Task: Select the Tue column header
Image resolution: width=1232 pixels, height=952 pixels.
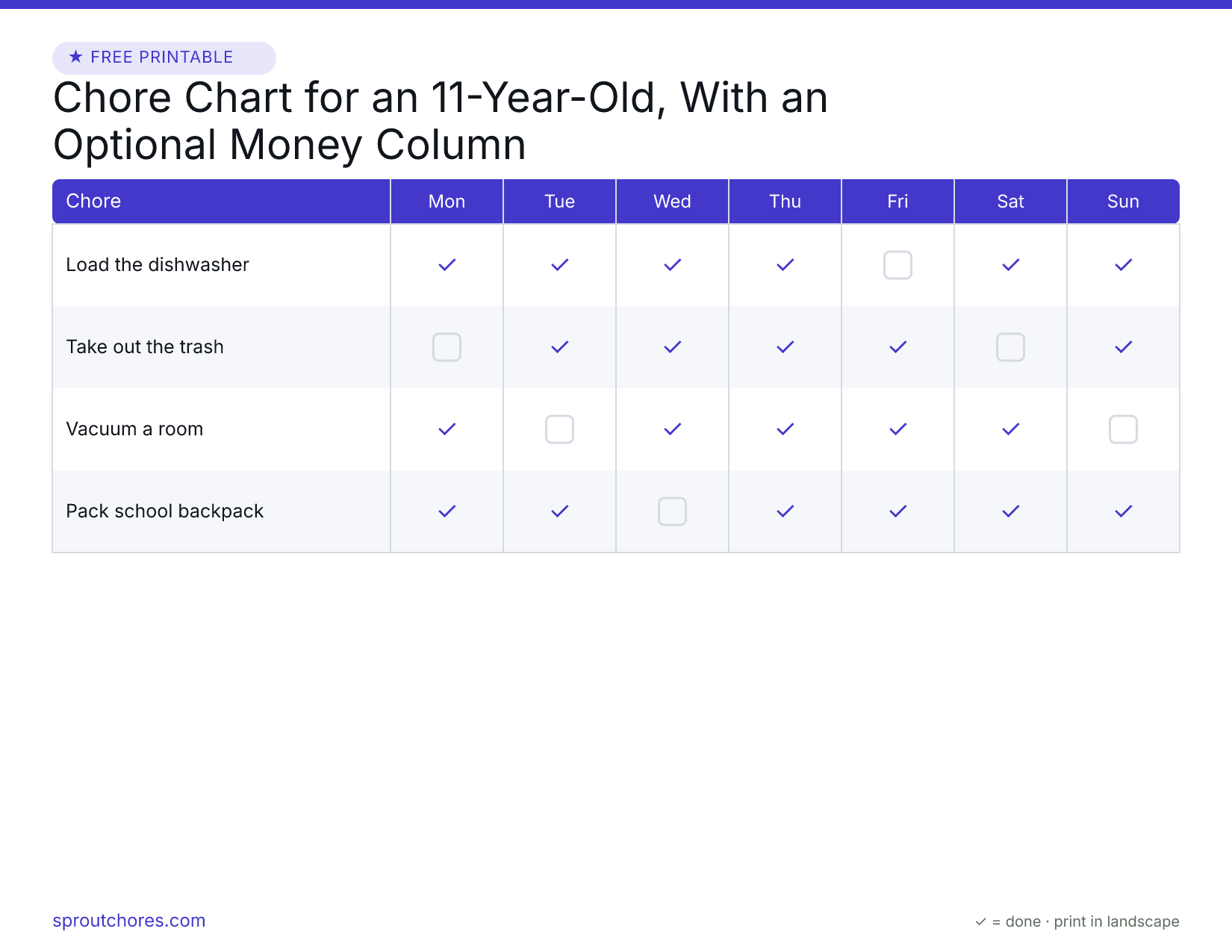Action: pos(559,201)
